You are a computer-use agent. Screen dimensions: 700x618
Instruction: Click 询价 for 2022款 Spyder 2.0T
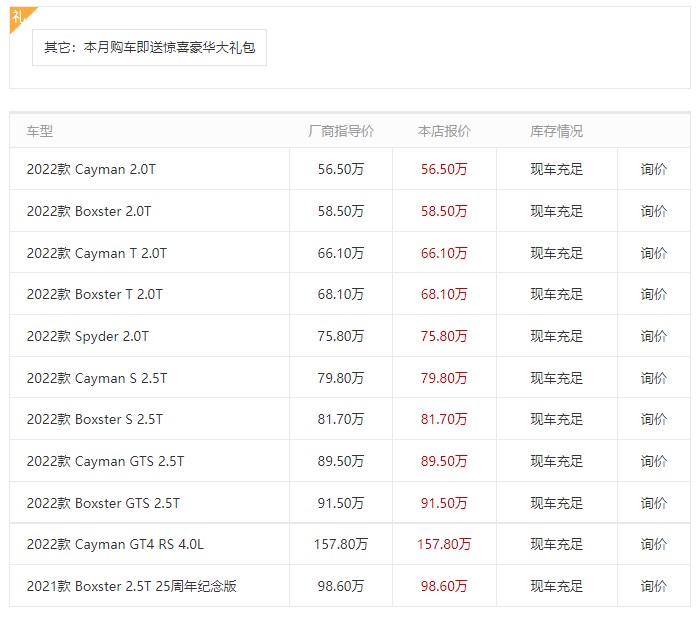(x=654, y=336)
